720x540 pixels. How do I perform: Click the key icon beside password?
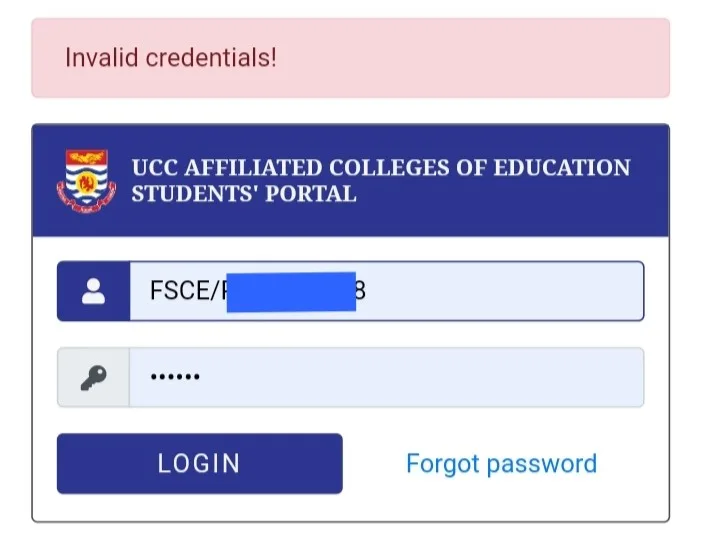94,377
